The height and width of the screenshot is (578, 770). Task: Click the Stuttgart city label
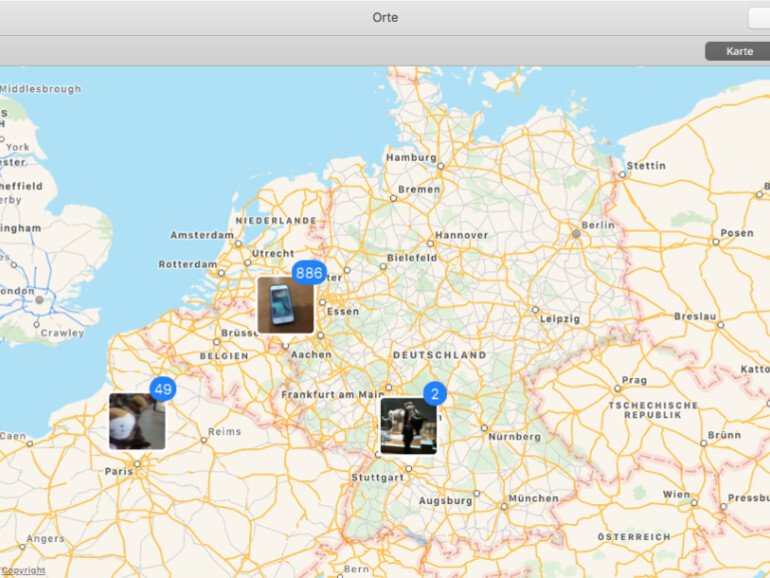coord(377,477)
